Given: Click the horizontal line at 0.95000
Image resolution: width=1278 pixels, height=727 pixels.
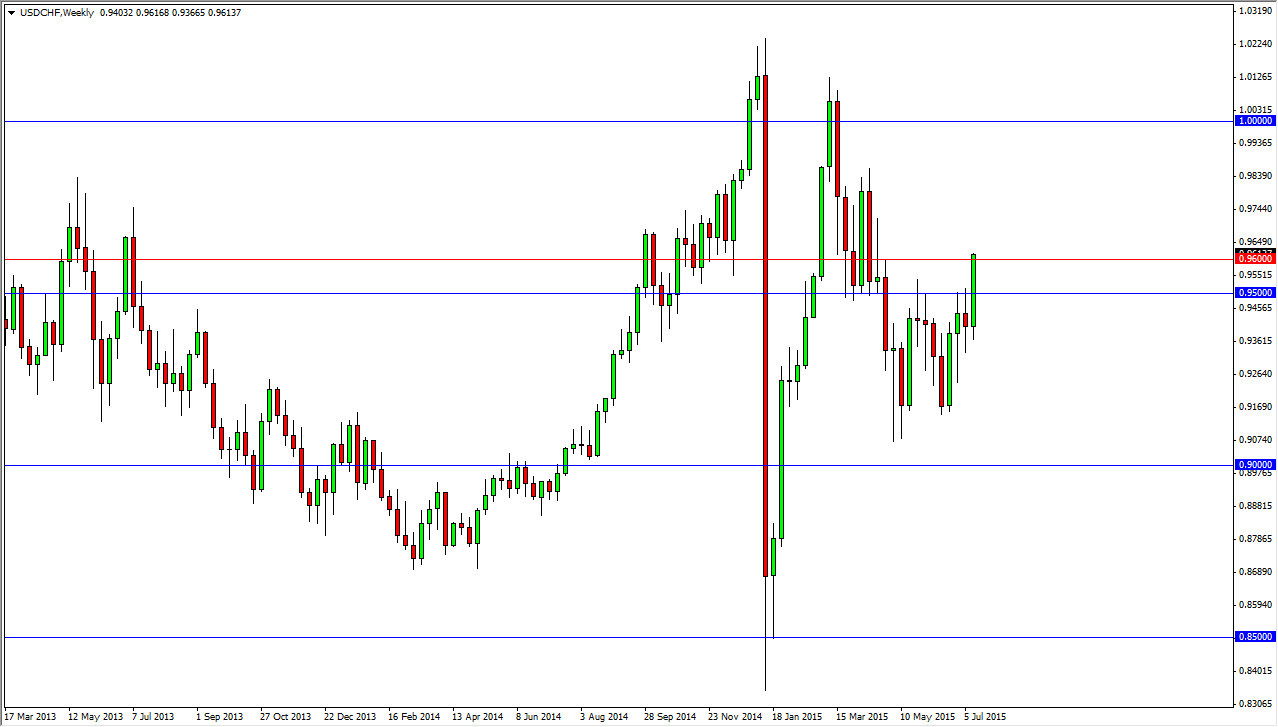Looking at the screenshot, I should click(x=400, y=291).
